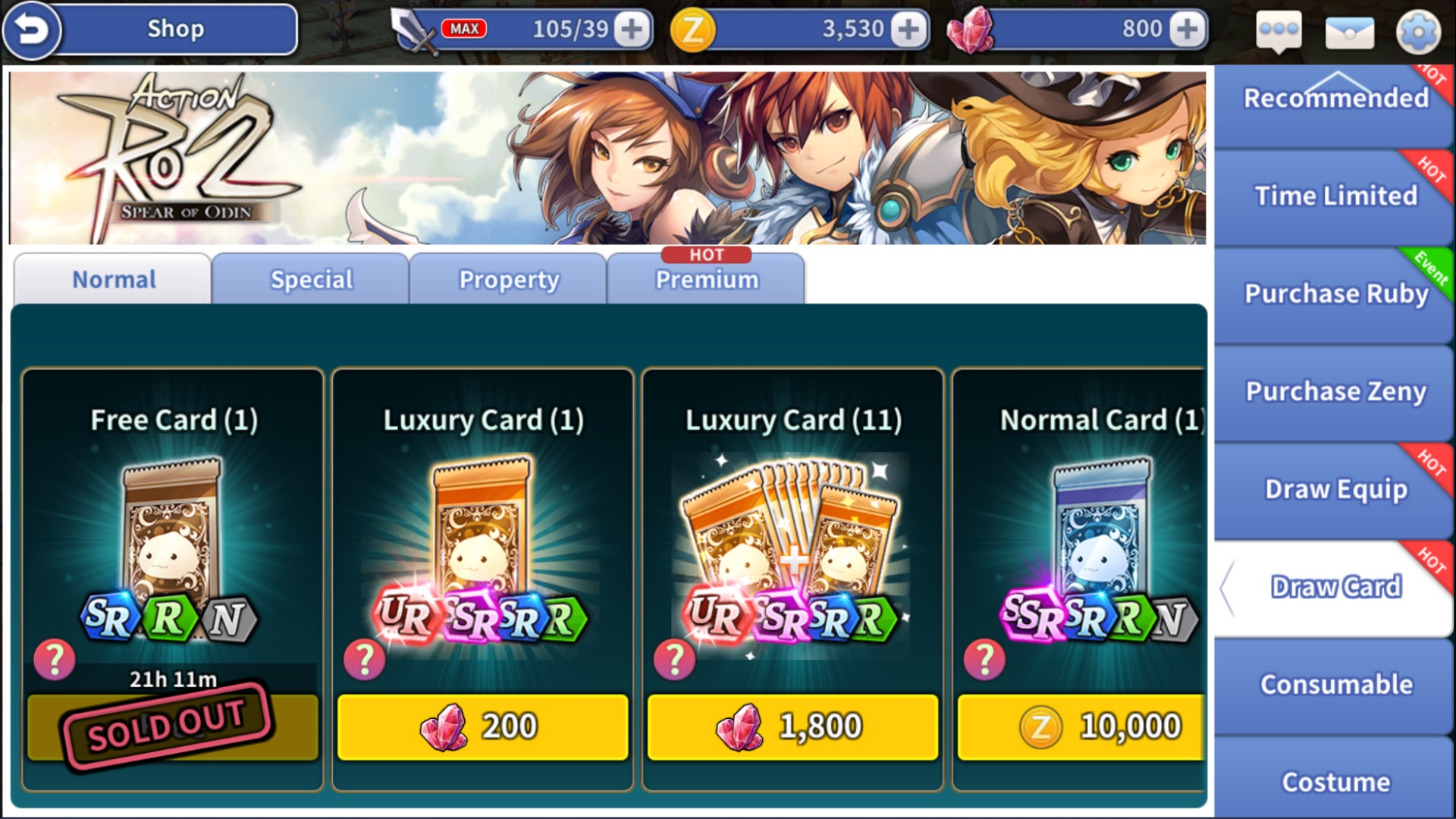
Task: Open the Draw Equip category
Action: (x=1334, y=490)
